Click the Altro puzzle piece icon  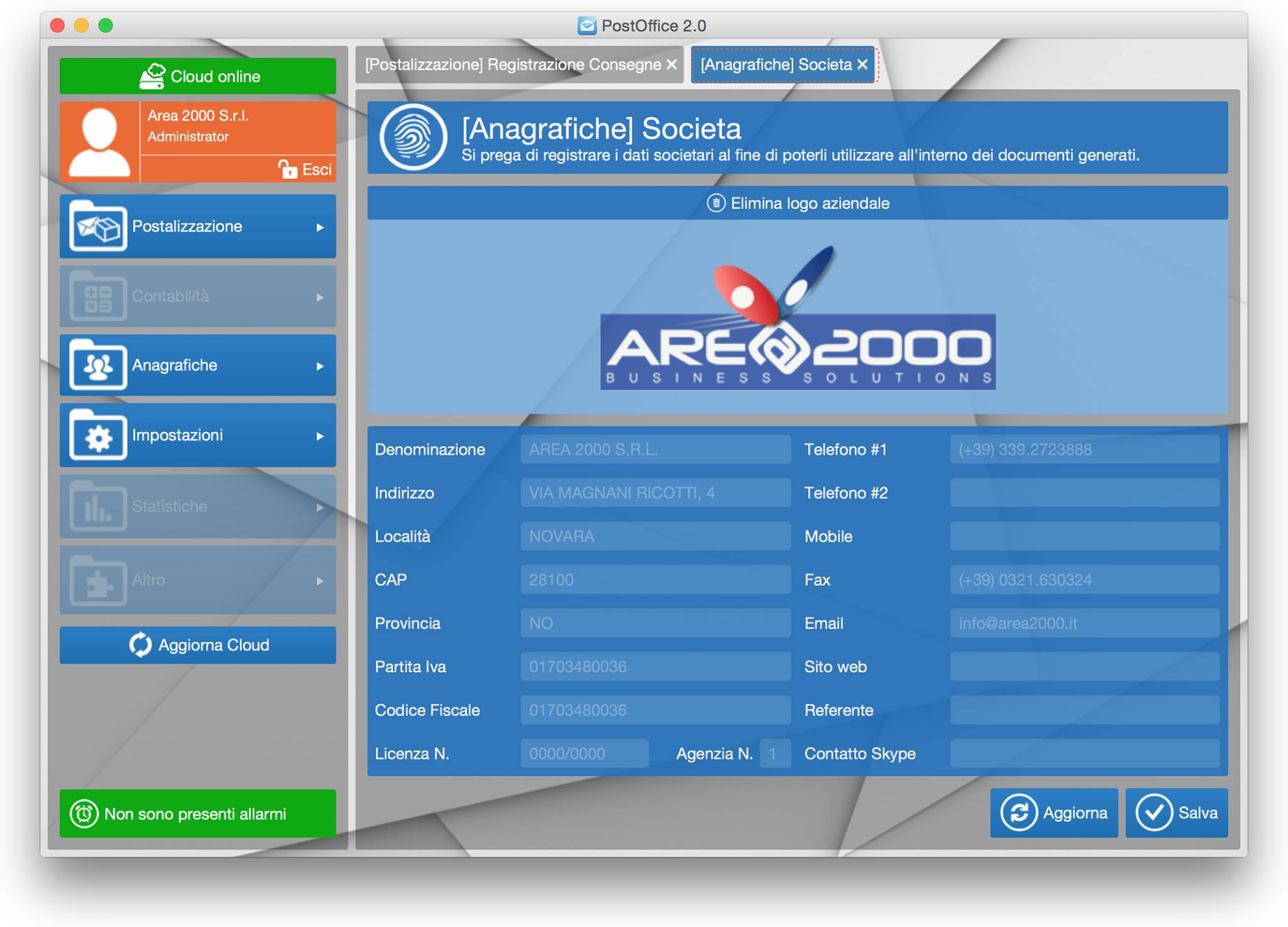coord(98,580)
